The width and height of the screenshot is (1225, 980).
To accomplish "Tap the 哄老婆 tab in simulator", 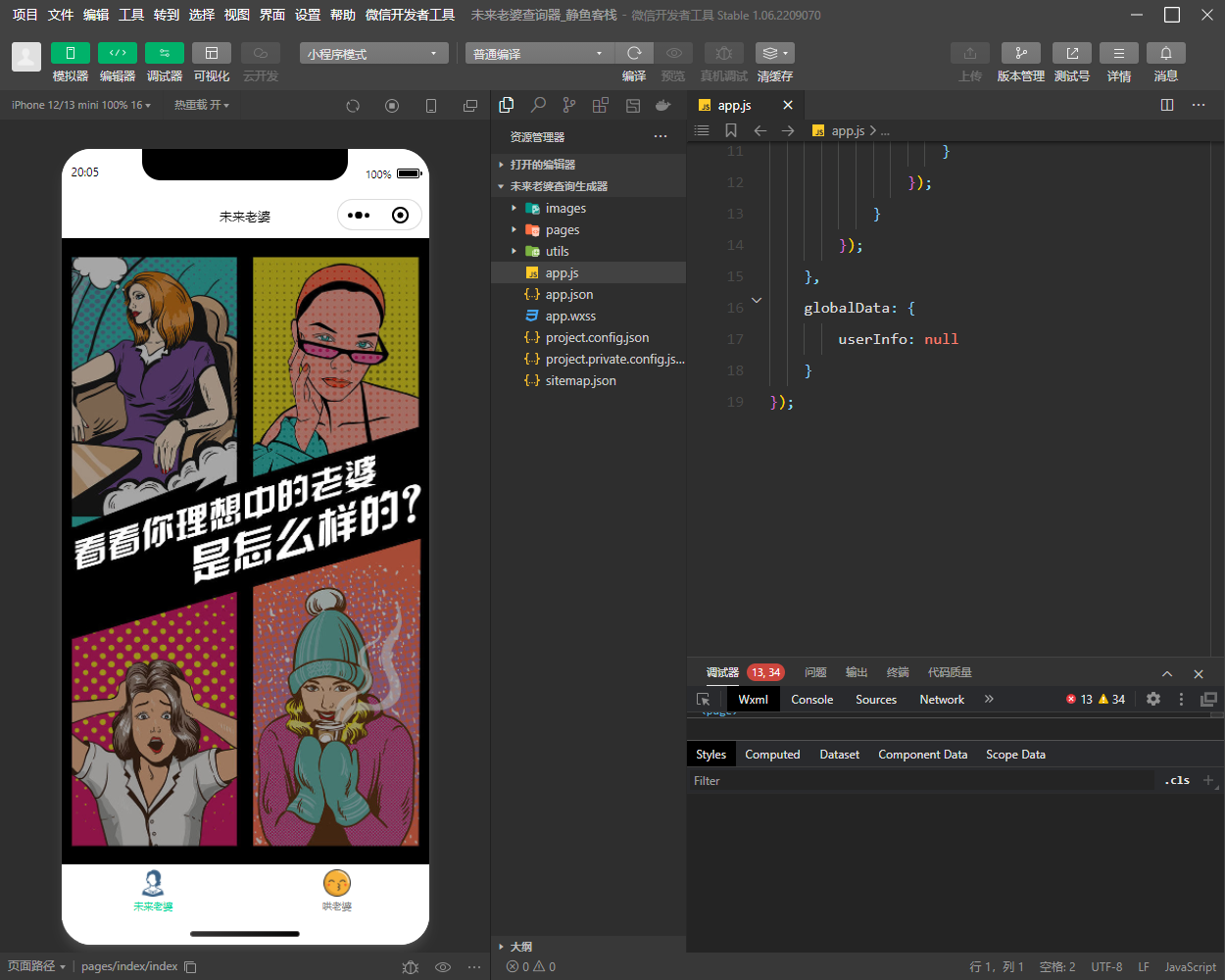I will coord(336,890).
